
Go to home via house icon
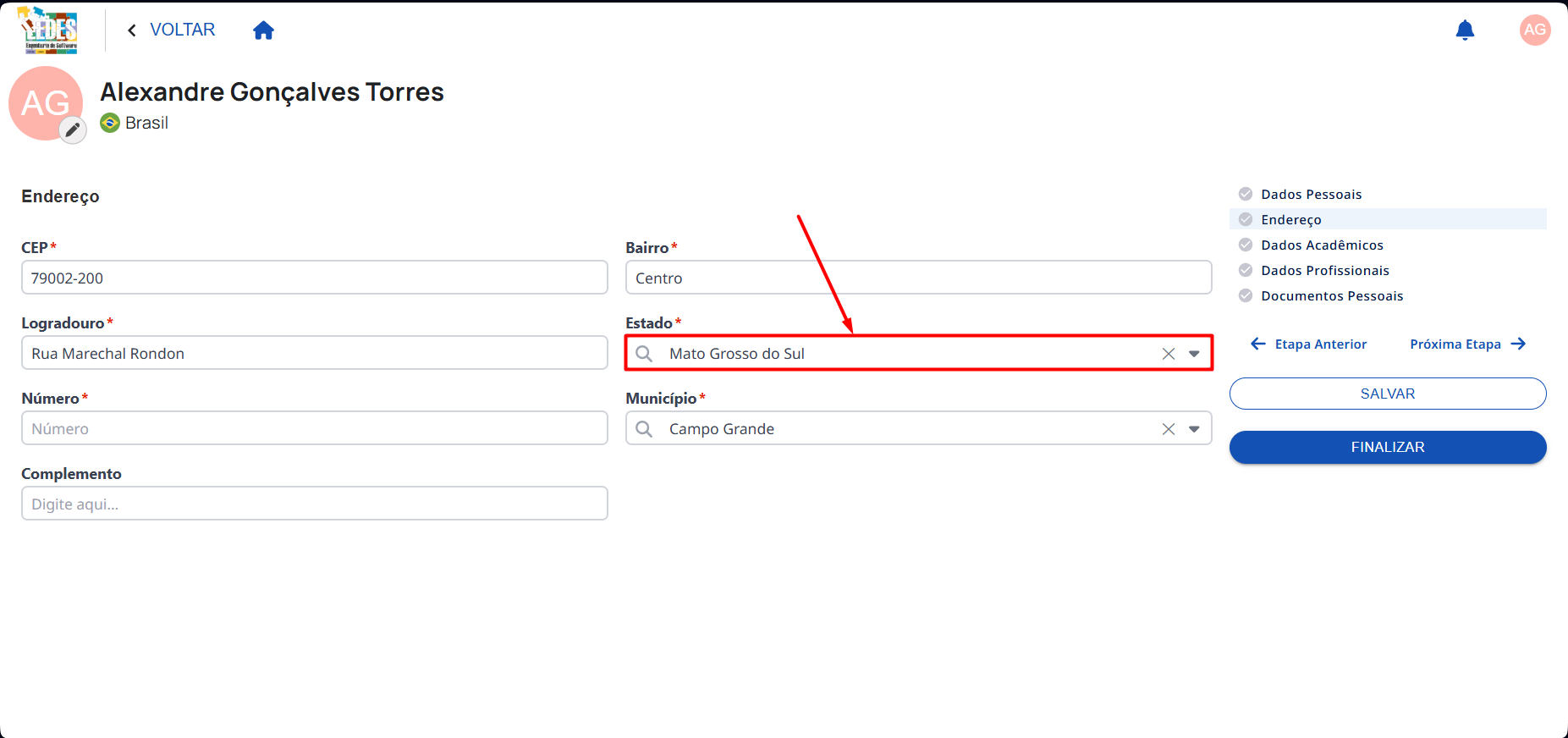point(263,30)
